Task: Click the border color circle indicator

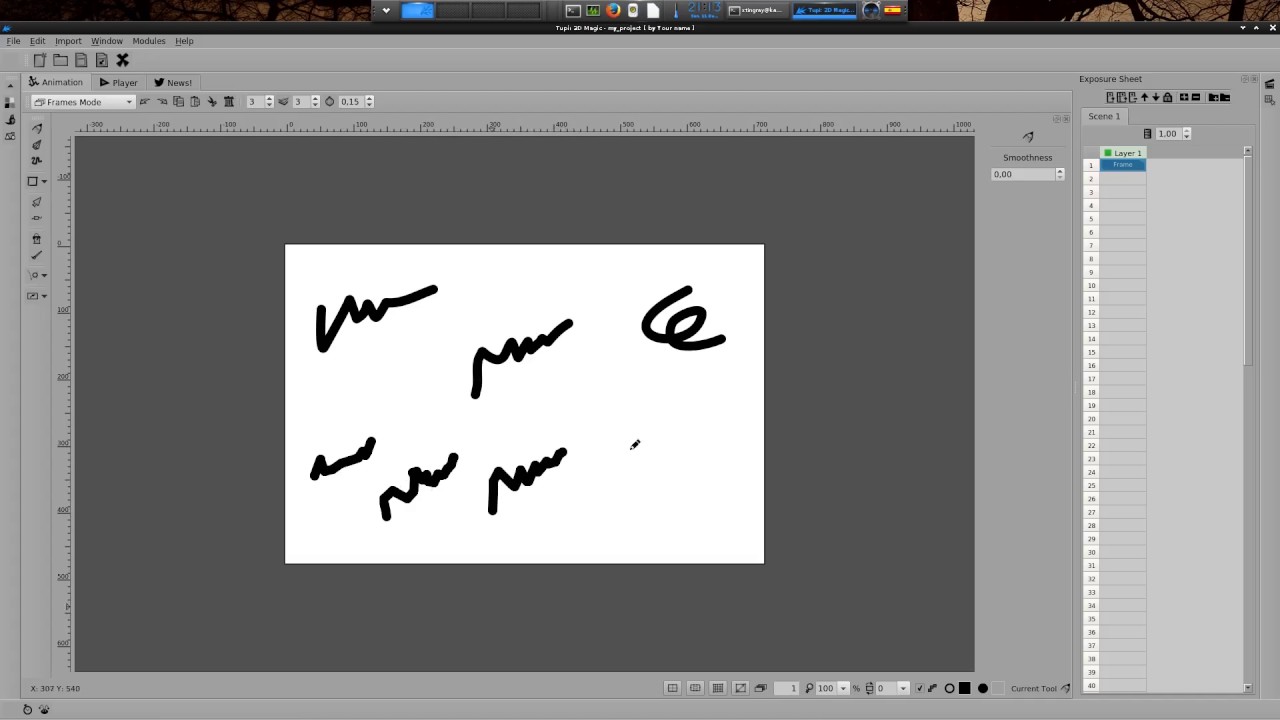Action: pyautogui.click(x=949, y=688)
